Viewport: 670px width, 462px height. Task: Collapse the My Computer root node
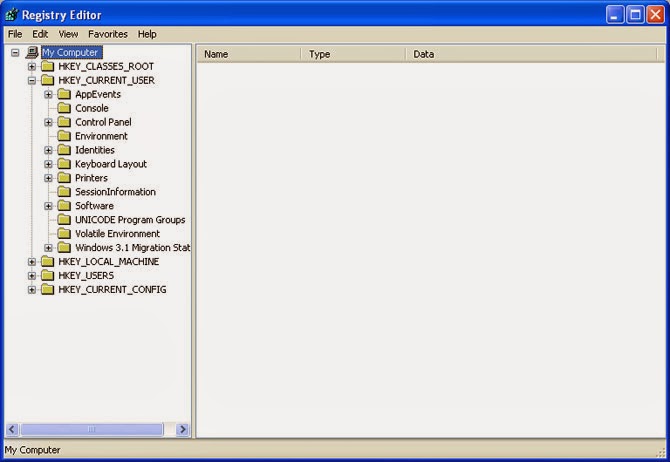(15, 53)
